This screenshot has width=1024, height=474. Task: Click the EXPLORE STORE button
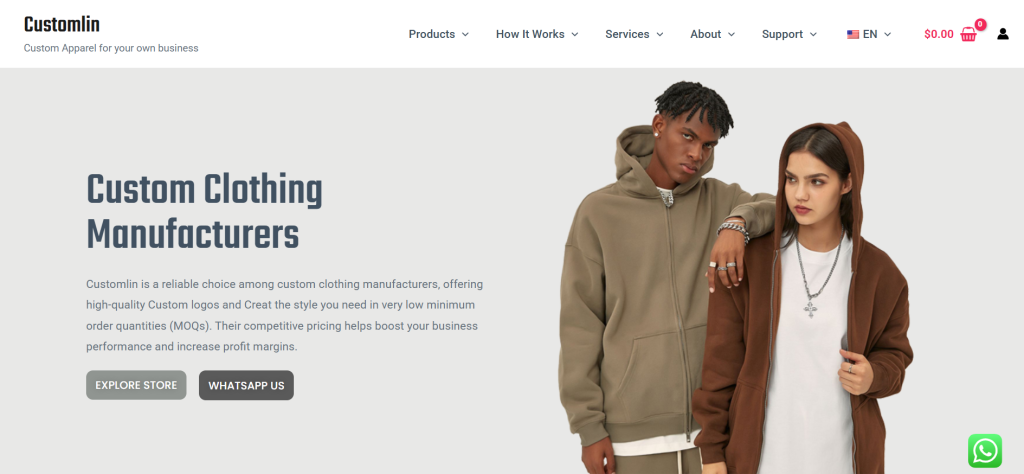tap(136, 385)
